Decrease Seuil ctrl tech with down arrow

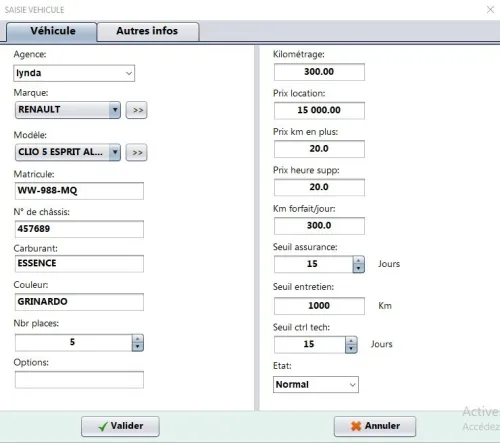[351, 349]
